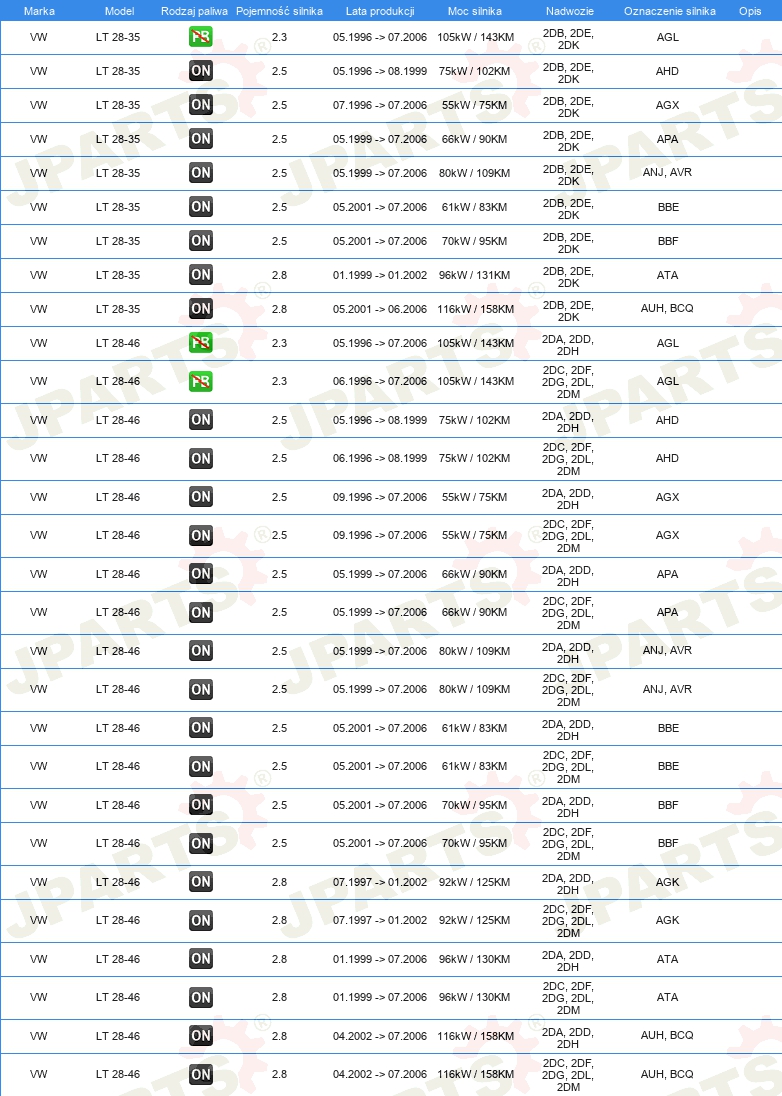The height and width of the screenshot is (1096, 782).
Task: Select ON diesel icon in LT 28-35 BBE row
Action: click(201, 207)
